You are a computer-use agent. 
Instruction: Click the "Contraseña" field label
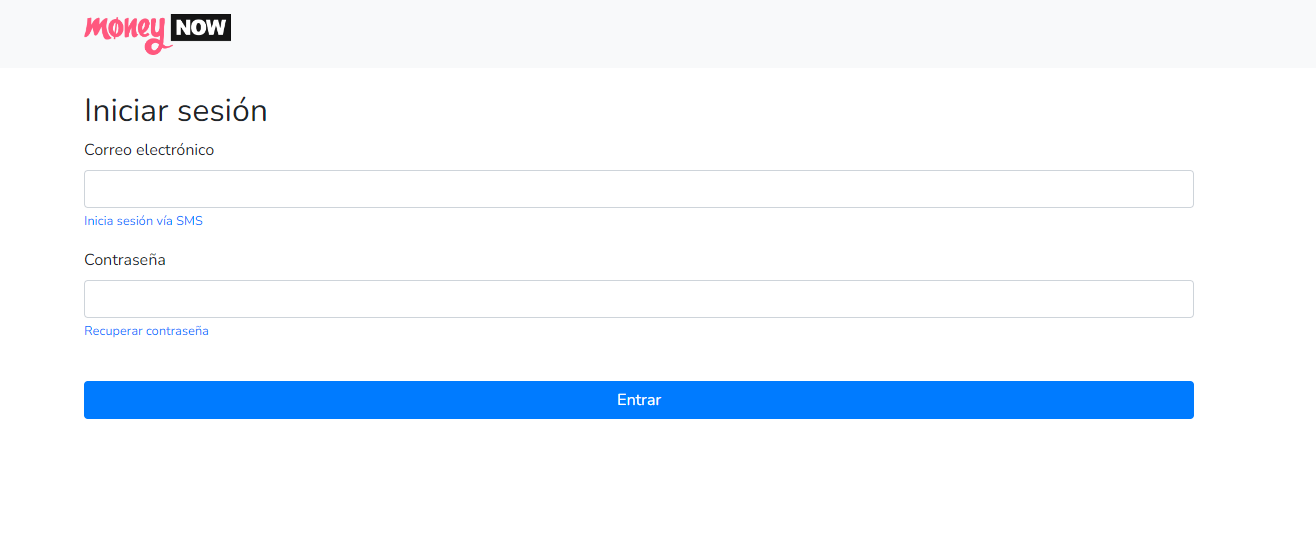pyautogui.click(x=125, y=260)
